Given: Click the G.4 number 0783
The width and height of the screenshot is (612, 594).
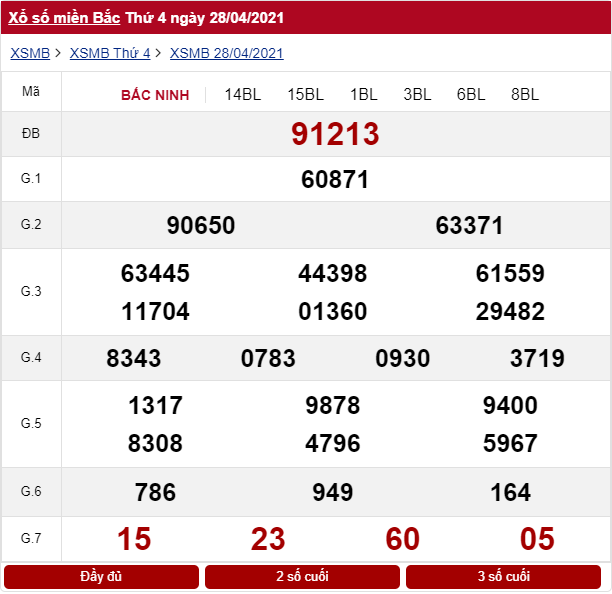Looking at the screenshot, I should 268,358.
